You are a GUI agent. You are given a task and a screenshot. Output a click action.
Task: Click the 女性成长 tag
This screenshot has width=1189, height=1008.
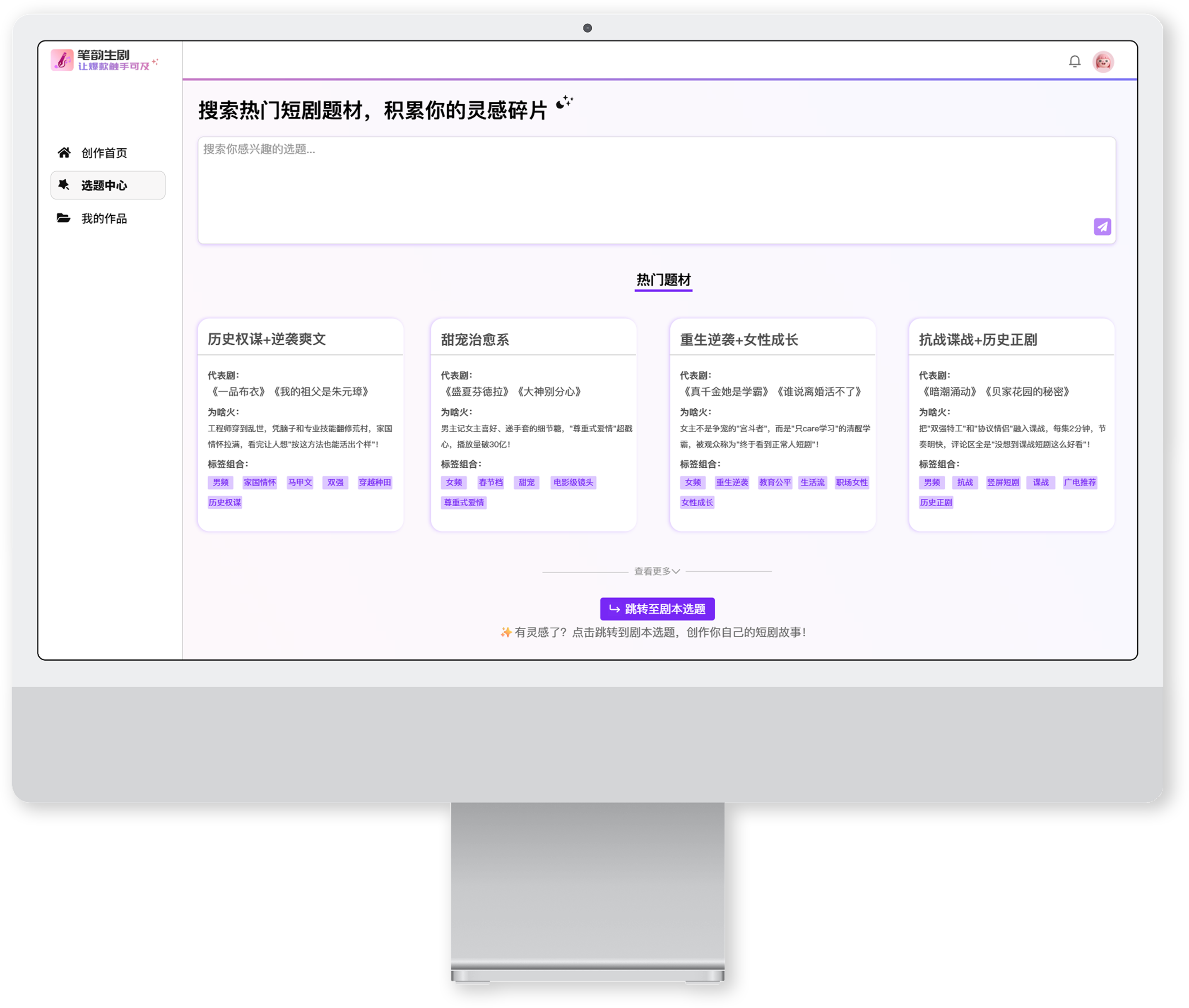point(696,502)
